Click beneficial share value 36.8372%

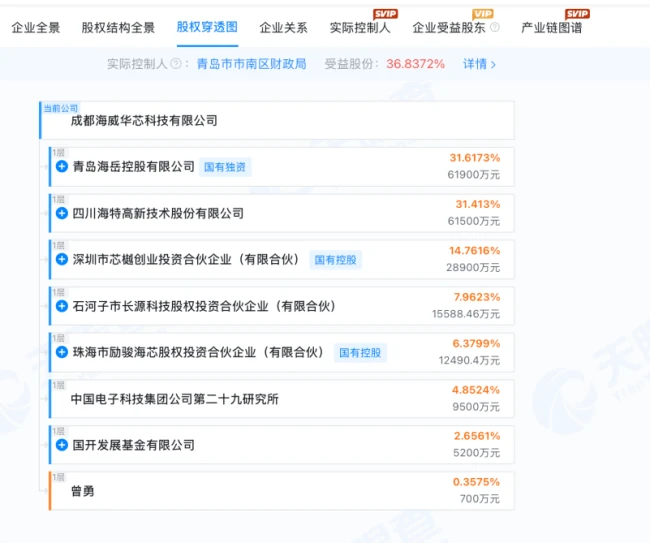[x=415, y=64]
